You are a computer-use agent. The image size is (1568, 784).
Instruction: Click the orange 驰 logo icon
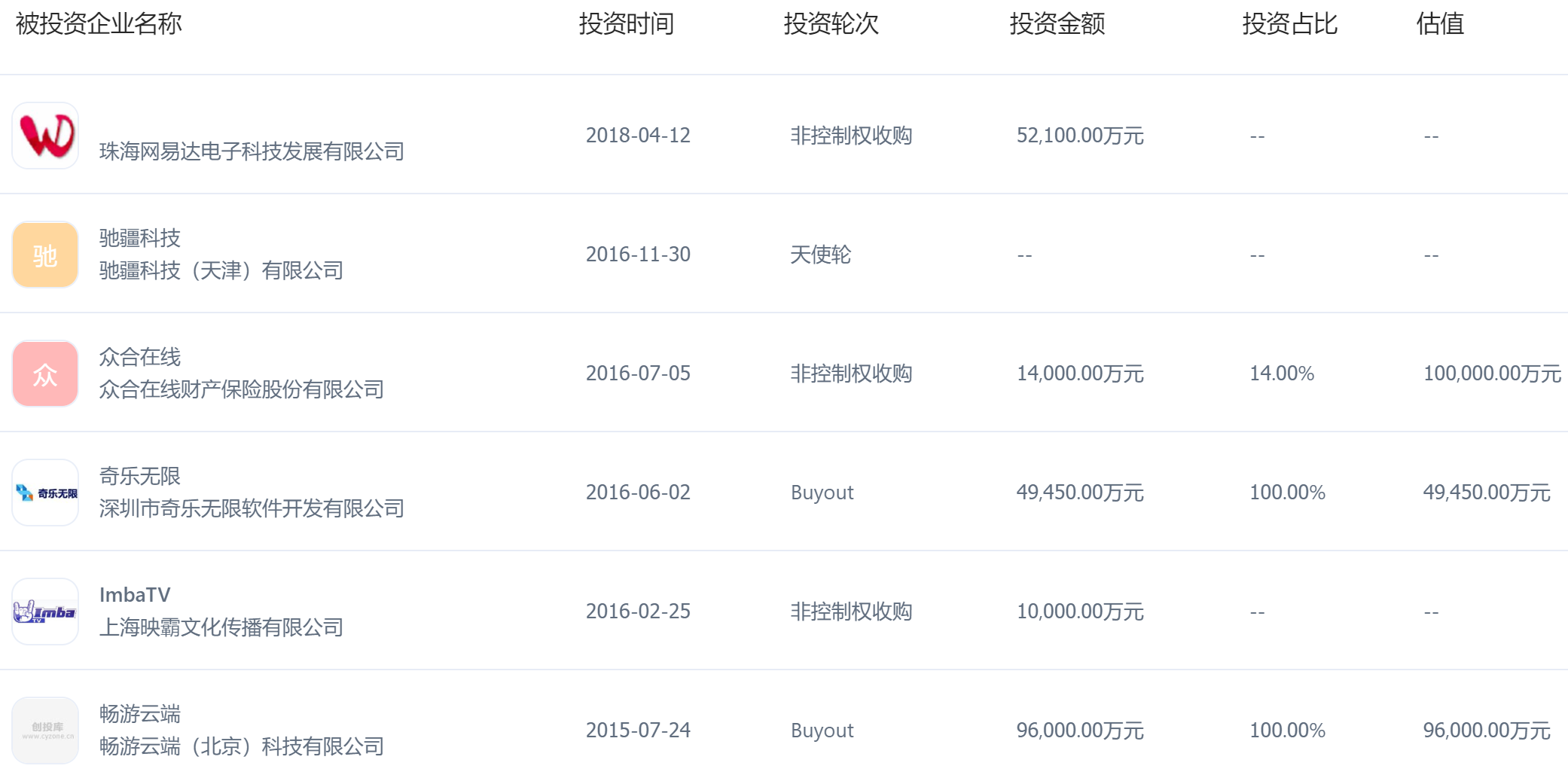tap(45, 255)
